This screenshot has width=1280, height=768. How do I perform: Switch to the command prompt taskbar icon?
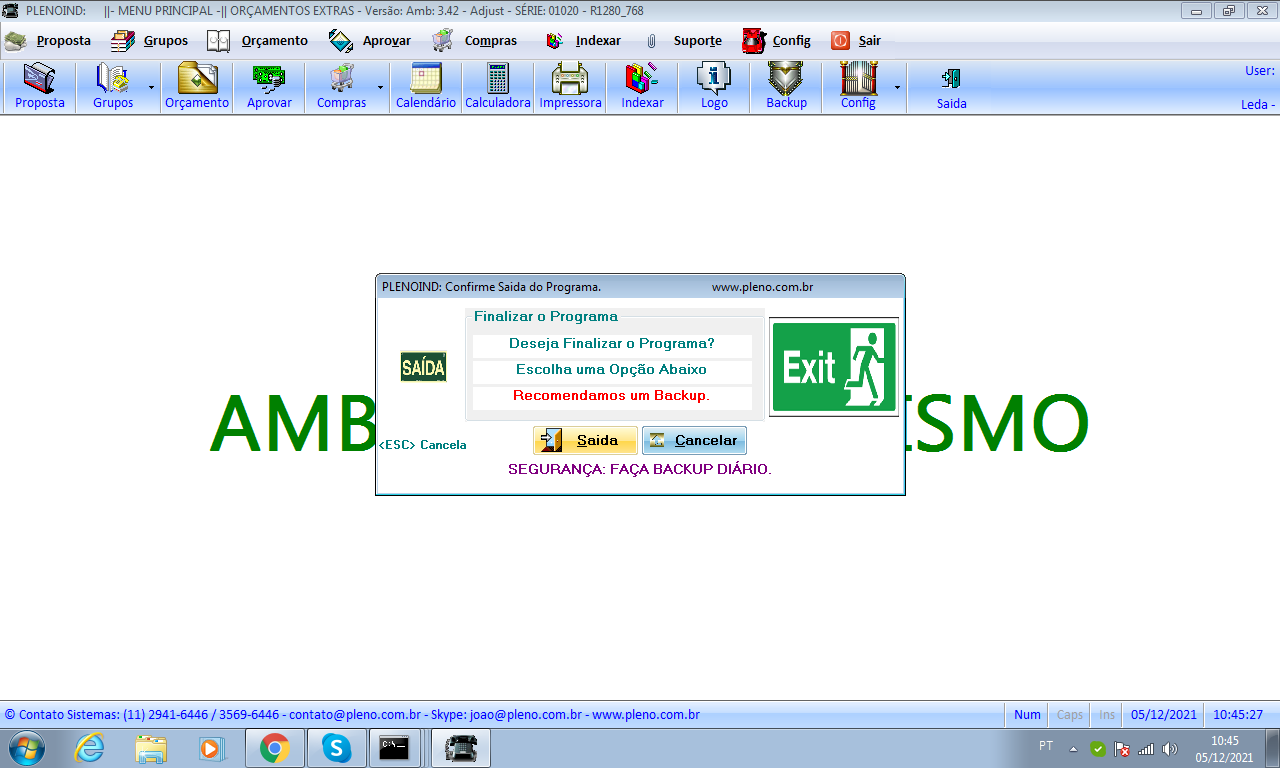(394, 748)
